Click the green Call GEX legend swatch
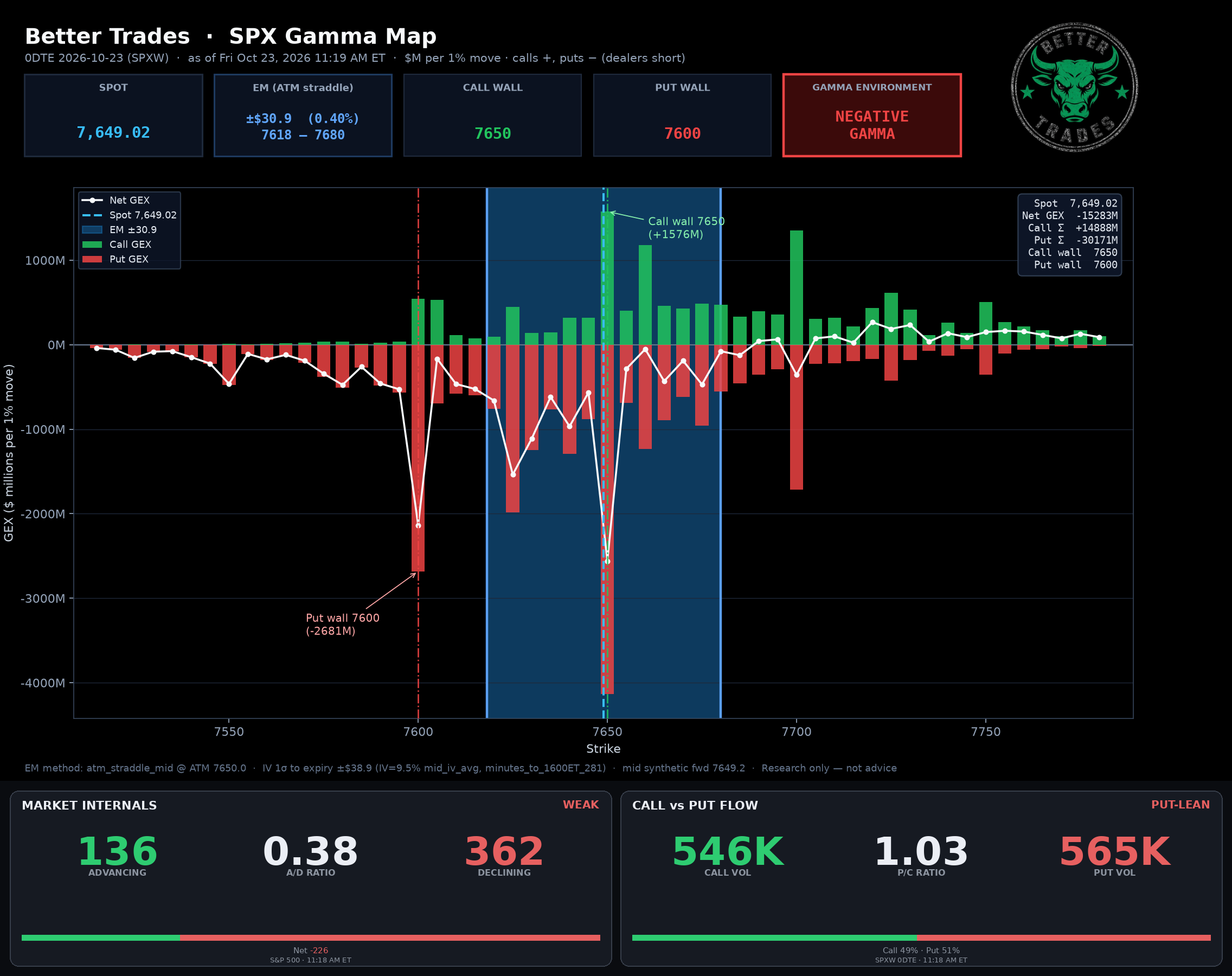Screen dimensions: 1232x976 point(92,245)
